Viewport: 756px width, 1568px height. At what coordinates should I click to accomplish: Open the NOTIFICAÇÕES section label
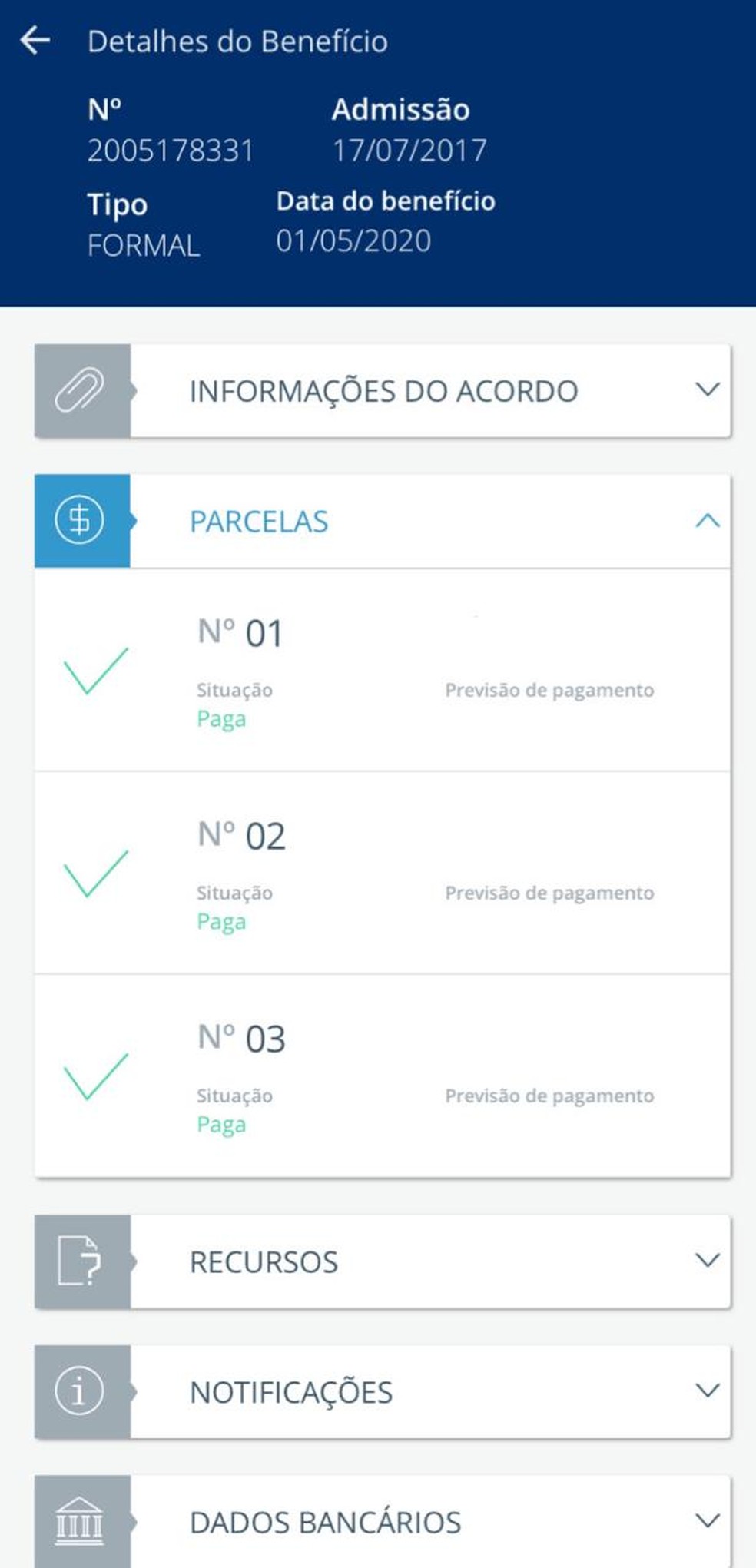click(291, 1392)
